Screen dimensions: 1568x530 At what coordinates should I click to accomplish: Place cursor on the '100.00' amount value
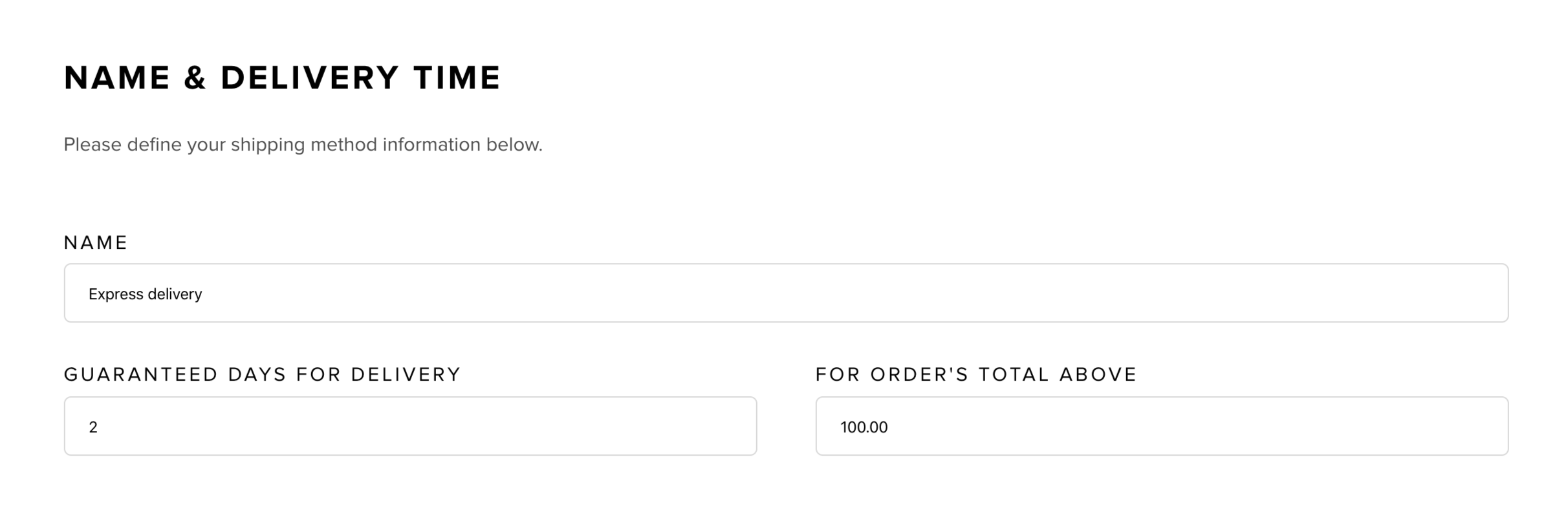click(x=864, y=427)
